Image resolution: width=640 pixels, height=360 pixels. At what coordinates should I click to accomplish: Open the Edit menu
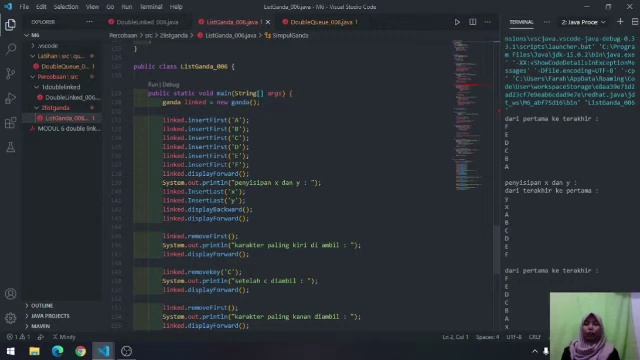tap(41, 7)
